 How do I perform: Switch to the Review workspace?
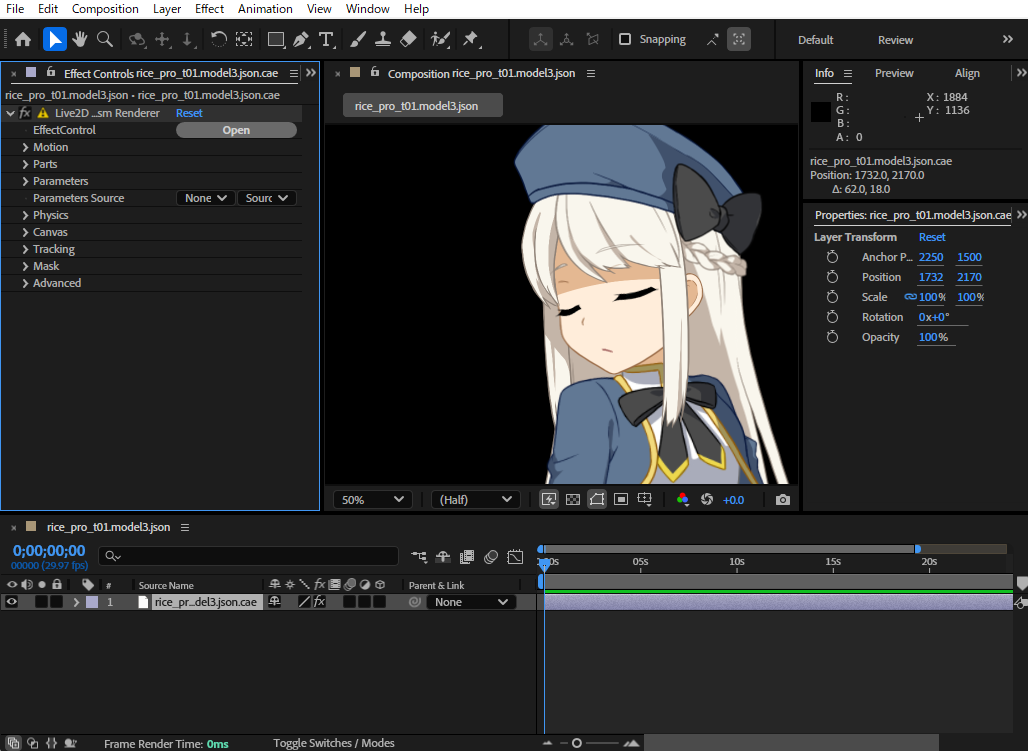pyautogui.click(x=895, y=40)
